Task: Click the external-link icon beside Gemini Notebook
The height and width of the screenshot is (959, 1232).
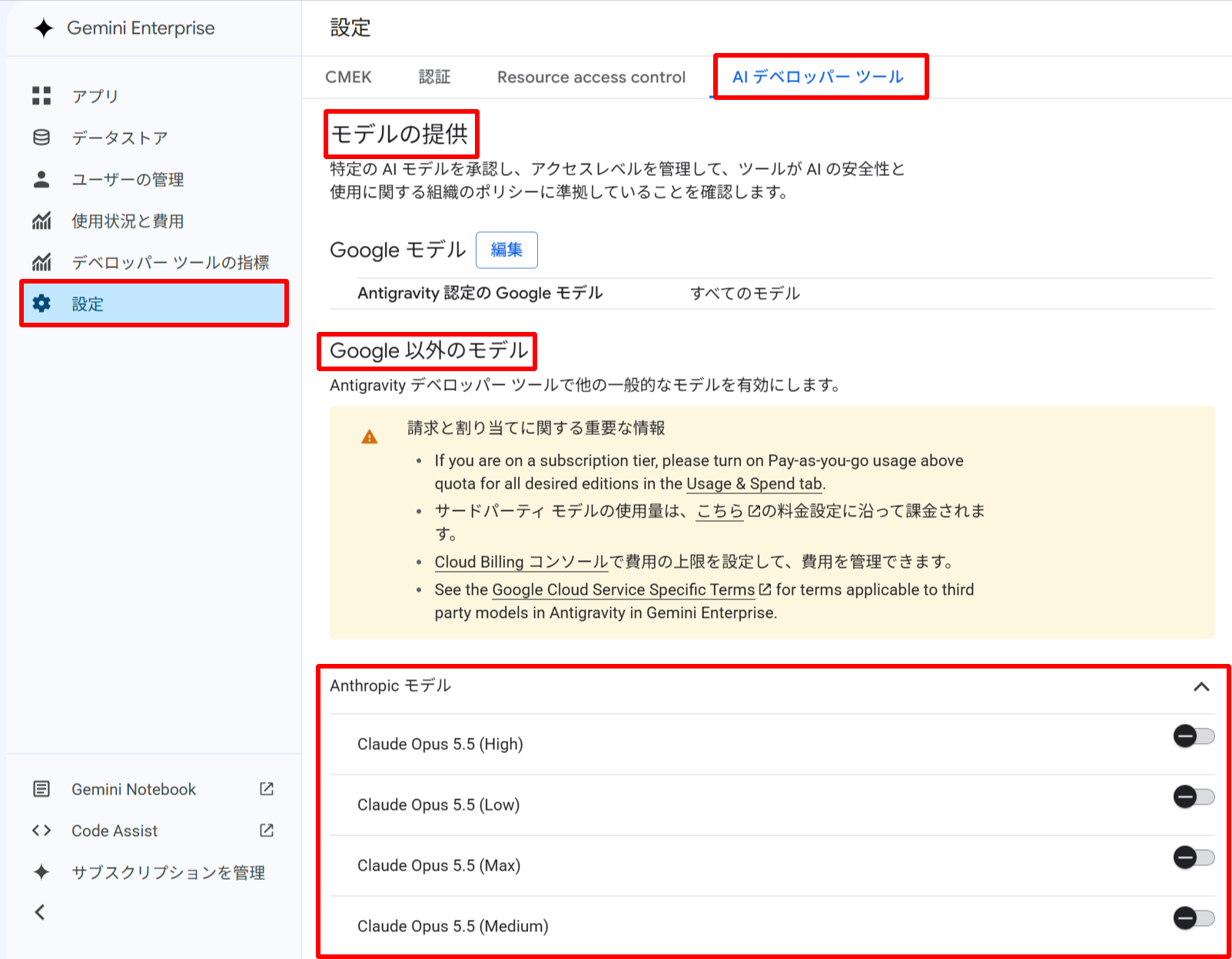Action: coord(267,788)
